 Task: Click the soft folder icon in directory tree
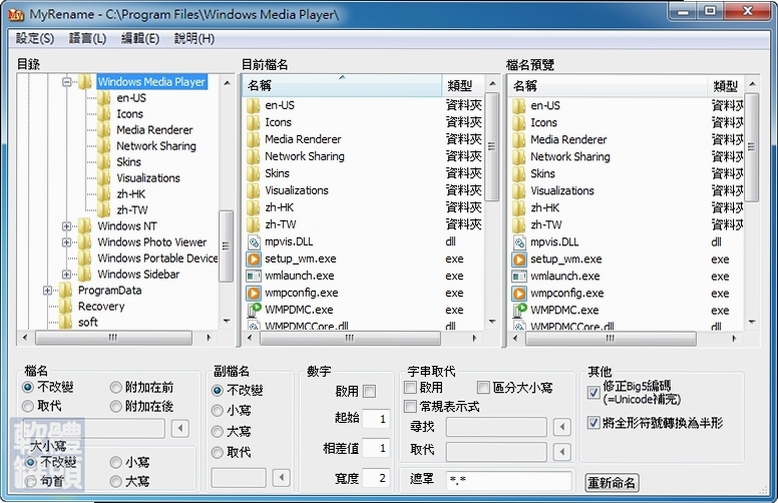[65, 322]
